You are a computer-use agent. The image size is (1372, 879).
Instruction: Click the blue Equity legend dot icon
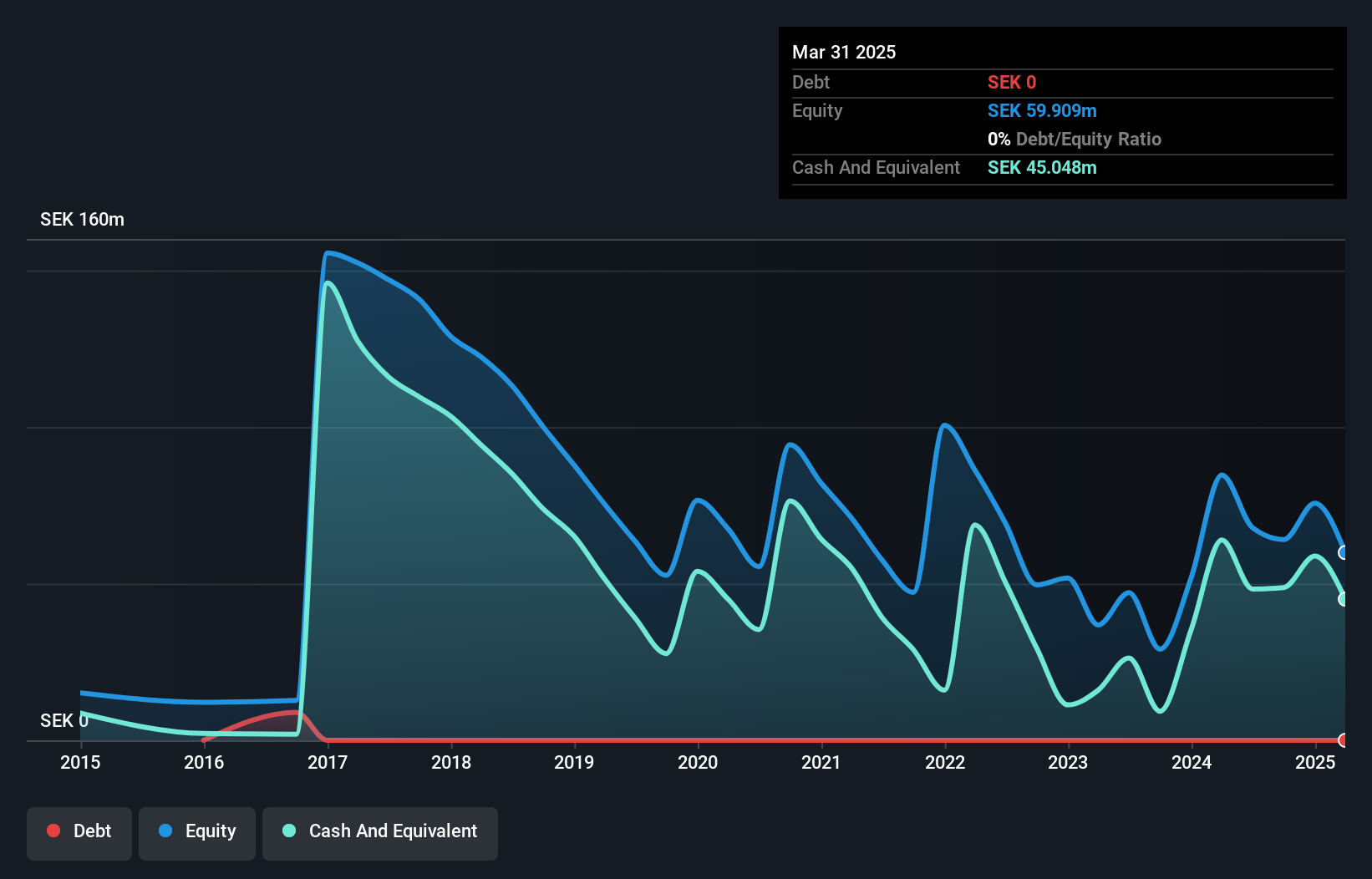point(166,831)
